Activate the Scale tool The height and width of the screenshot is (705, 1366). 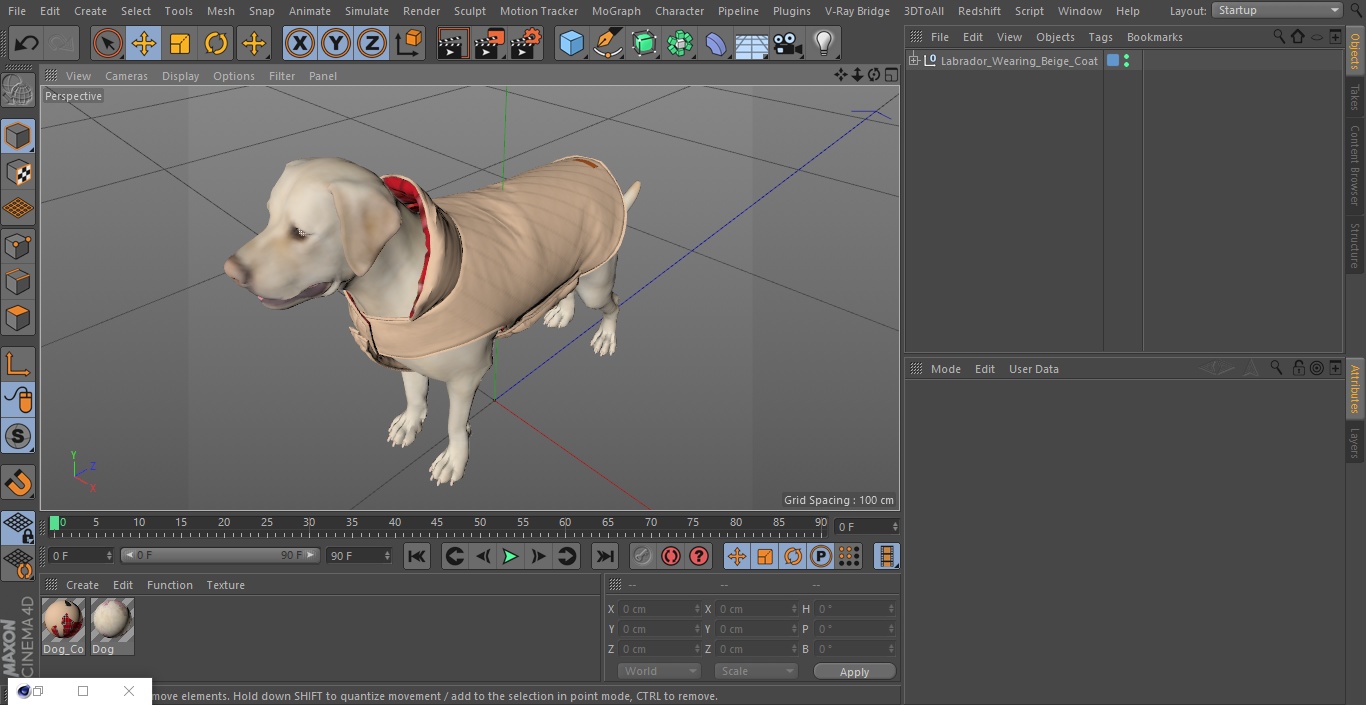click(180, 43)
